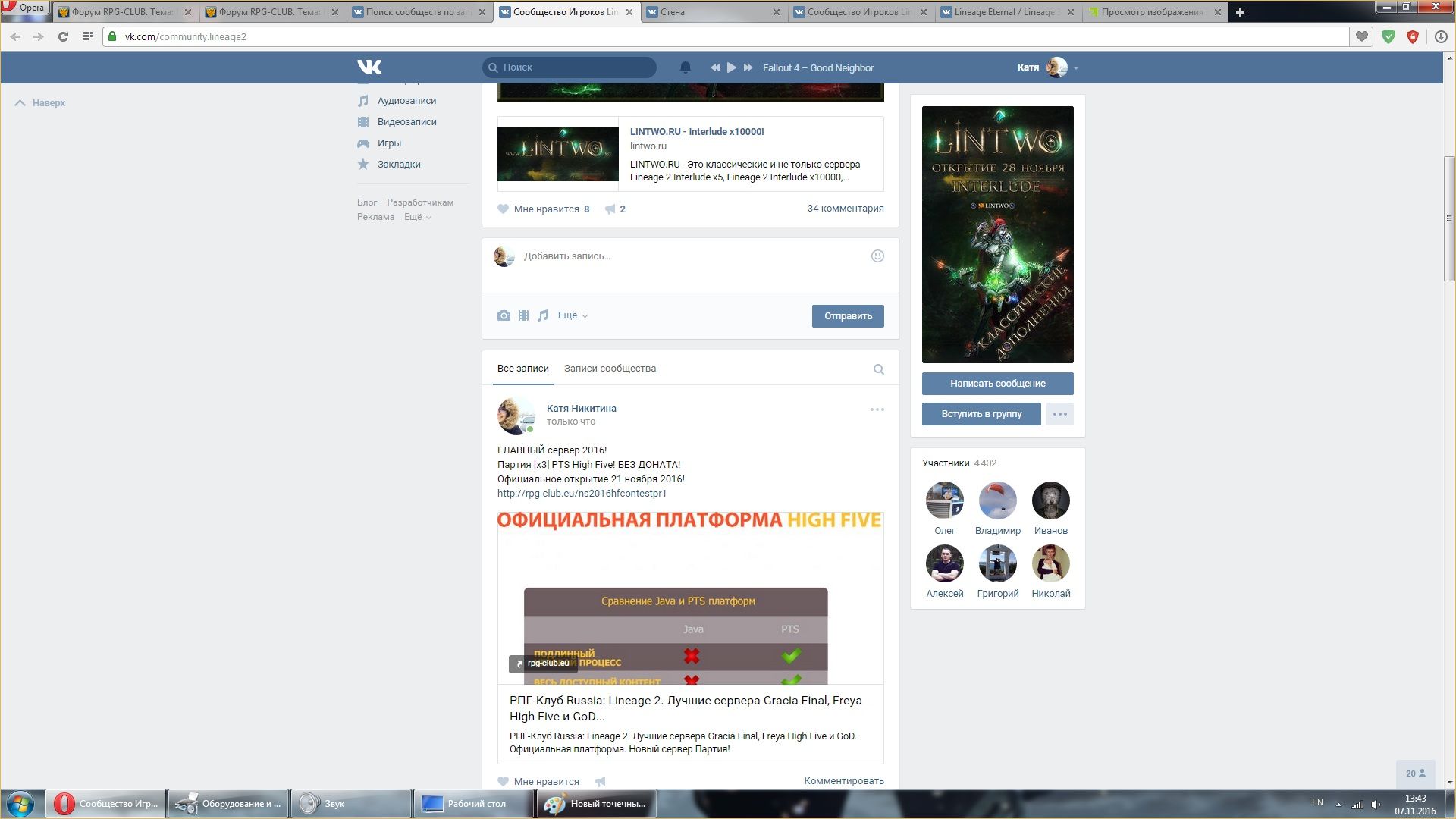Expand the Ещё attachment dropdown
Screen dimensions: 1456x819
573,315
